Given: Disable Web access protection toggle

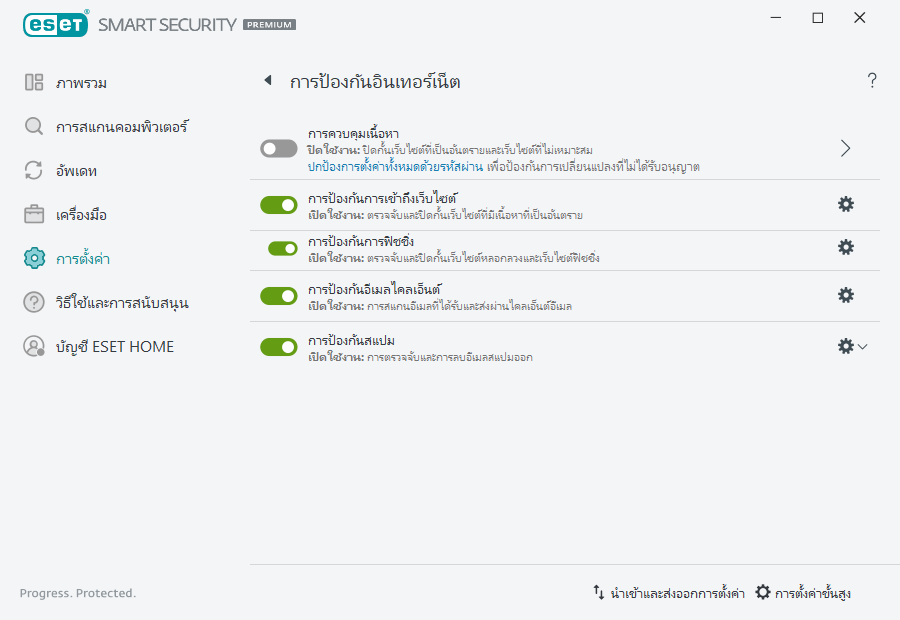Looking at the screenshot, I should (x=279, y=205).
